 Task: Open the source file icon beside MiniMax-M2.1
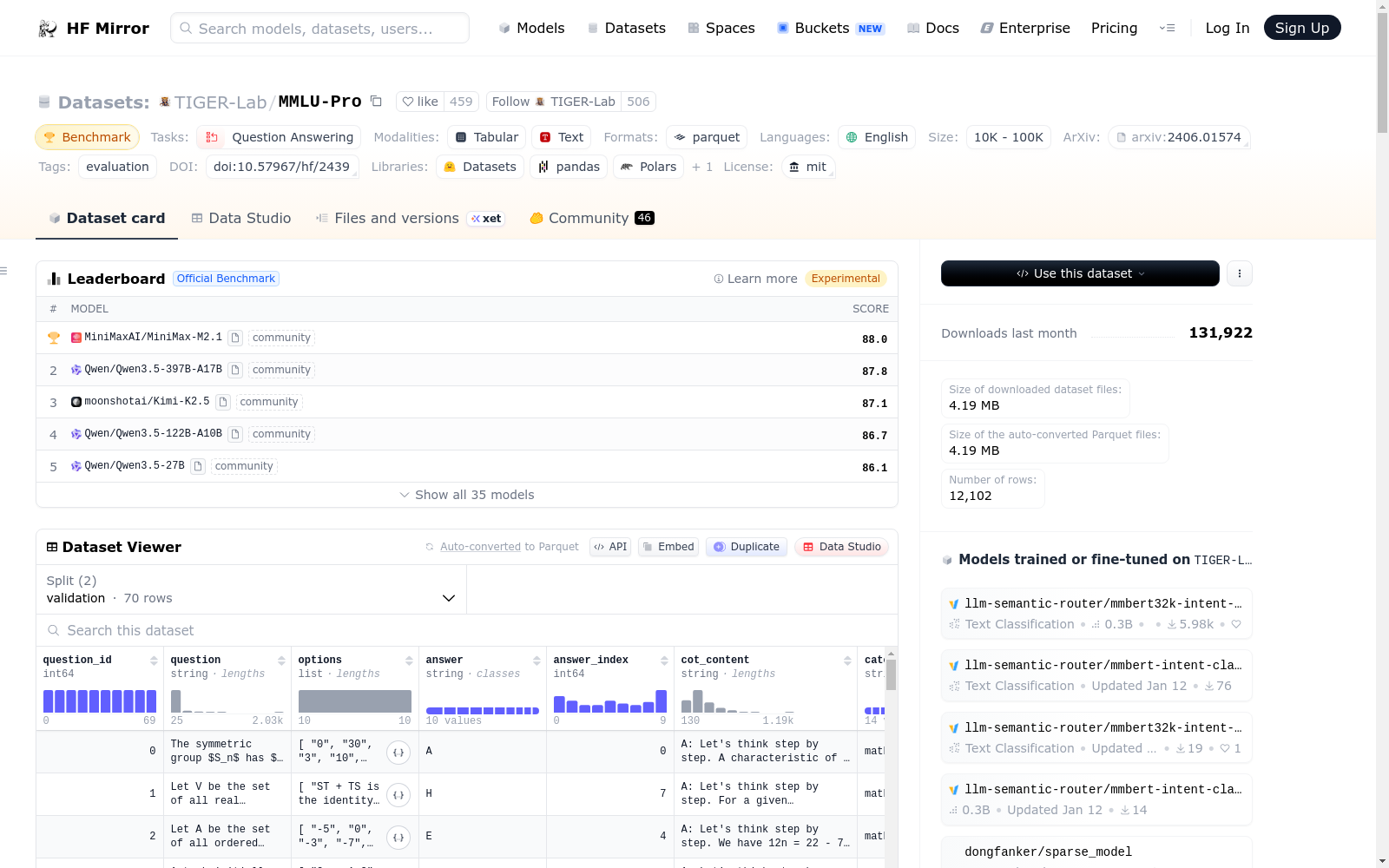[235, 338]
